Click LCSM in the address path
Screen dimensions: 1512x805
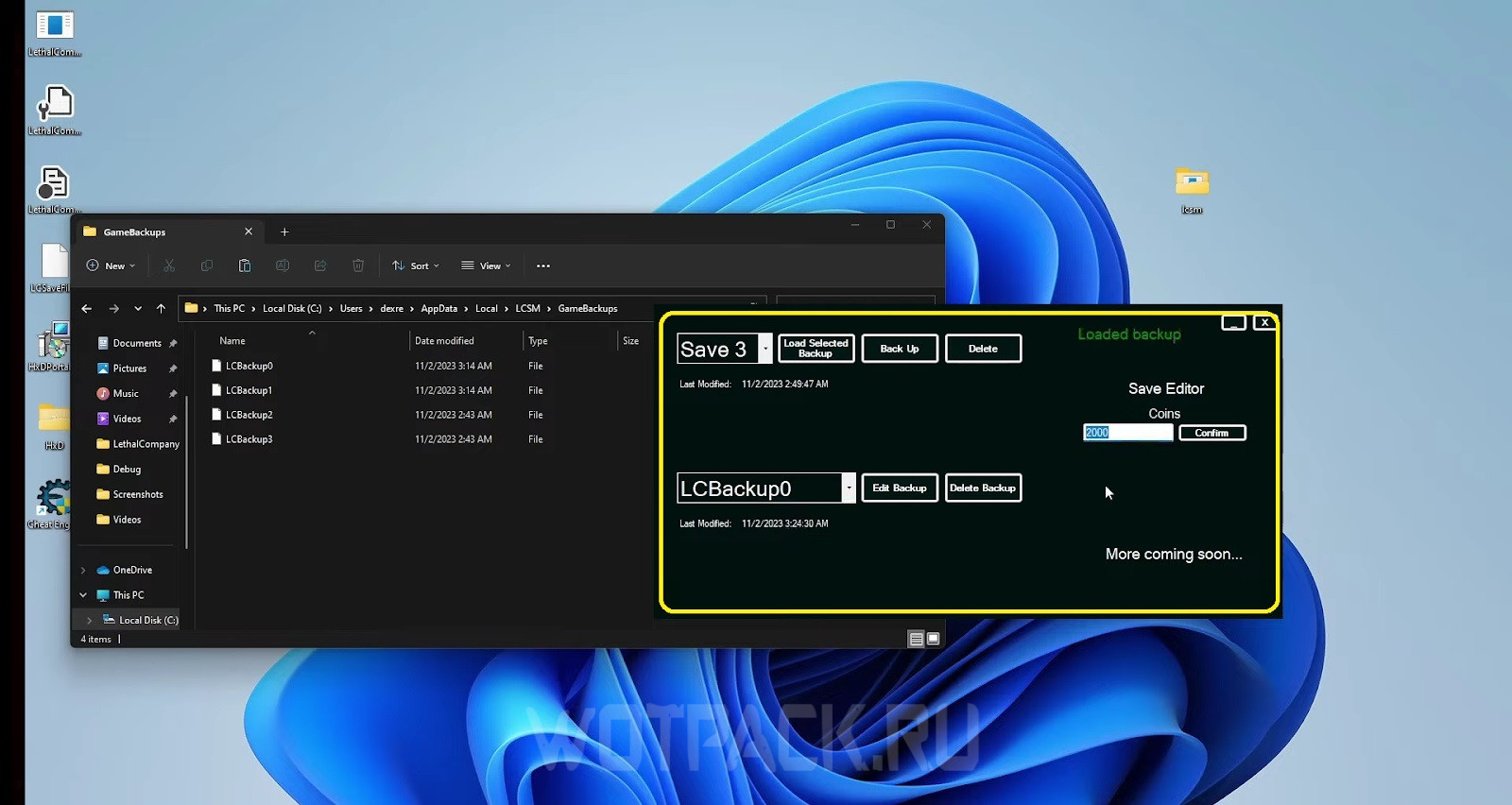[x=528, y=308]
